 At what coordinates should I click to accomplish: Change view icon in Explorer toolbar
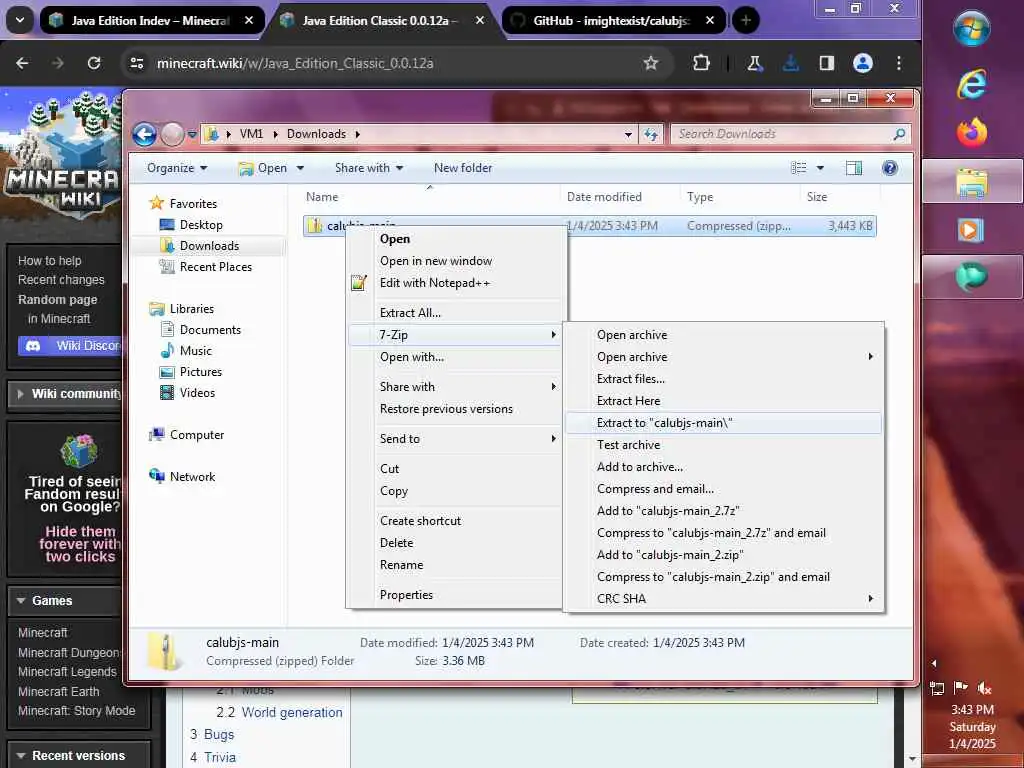click(799, 168)
